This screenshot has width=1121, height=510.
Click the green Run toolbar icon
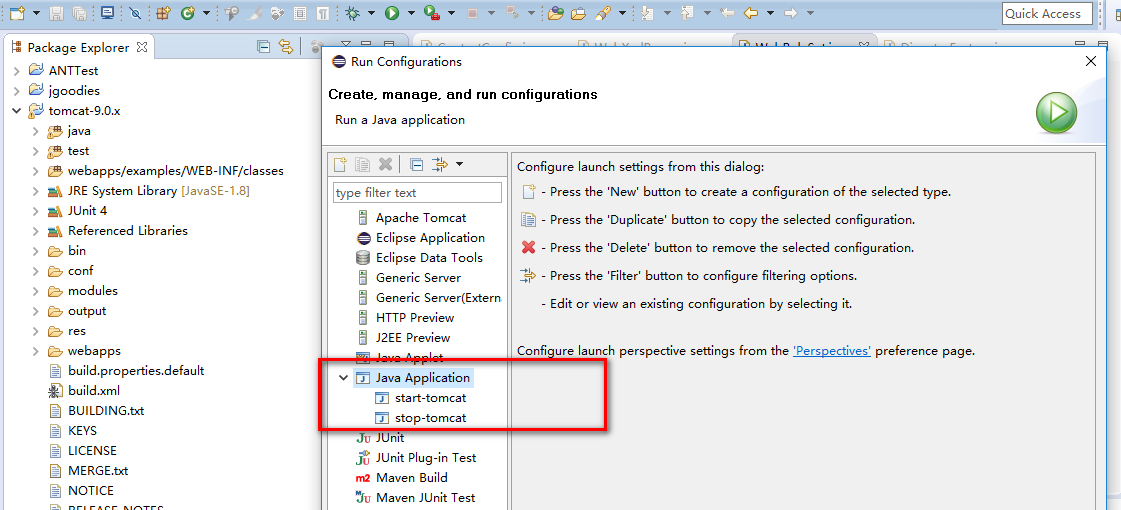(x=392, y=12)
